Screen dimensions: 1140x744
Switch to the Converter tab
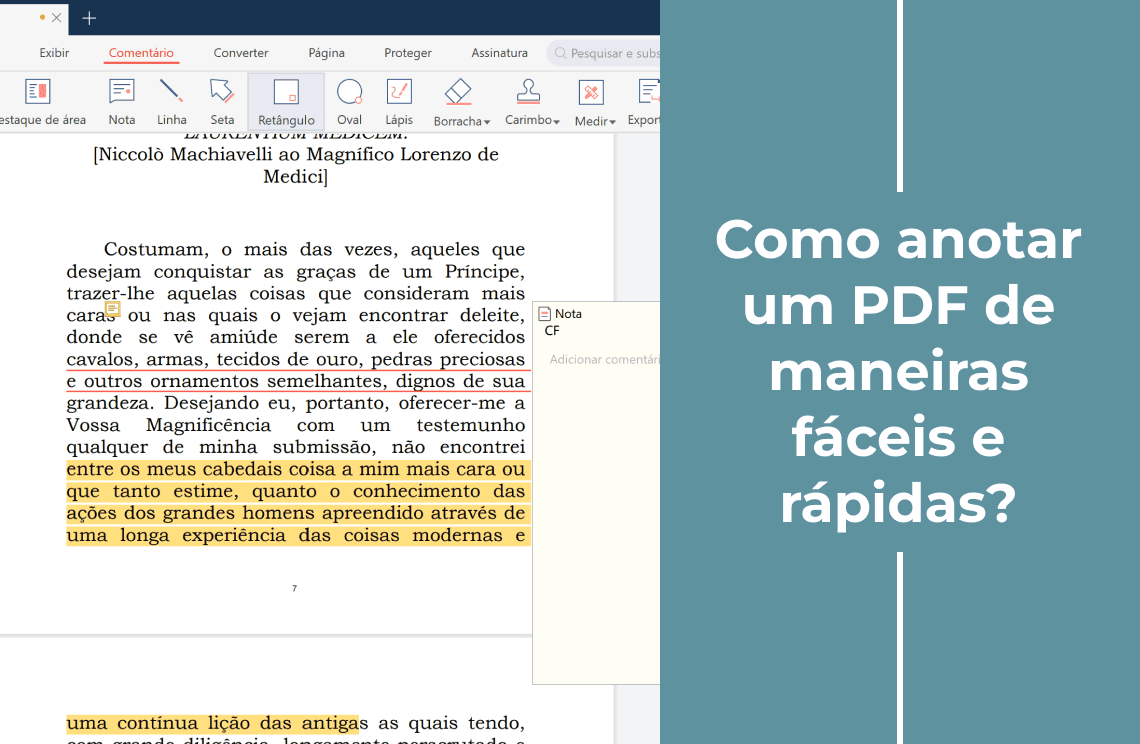click(x=241, y=53)
